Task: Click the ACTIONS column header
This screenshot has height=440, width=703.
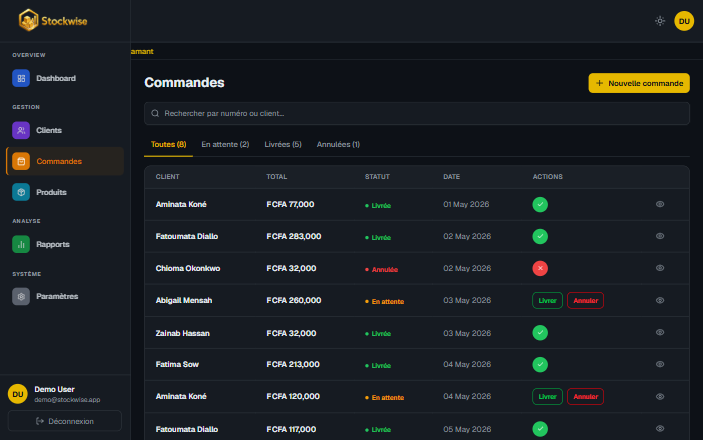Action: [547, 177]
